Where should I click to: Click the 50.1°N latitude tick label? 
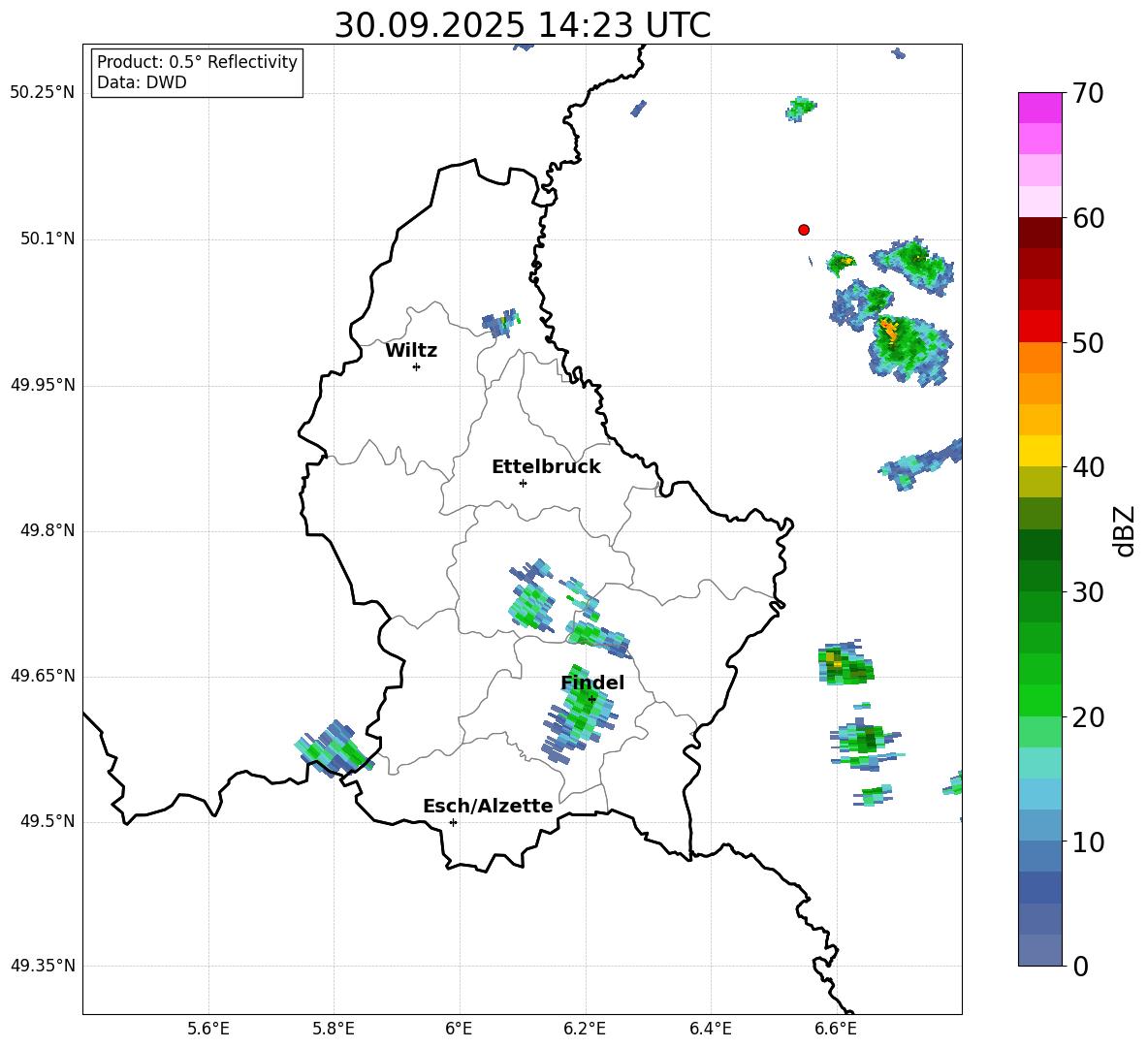click(48, 238)
